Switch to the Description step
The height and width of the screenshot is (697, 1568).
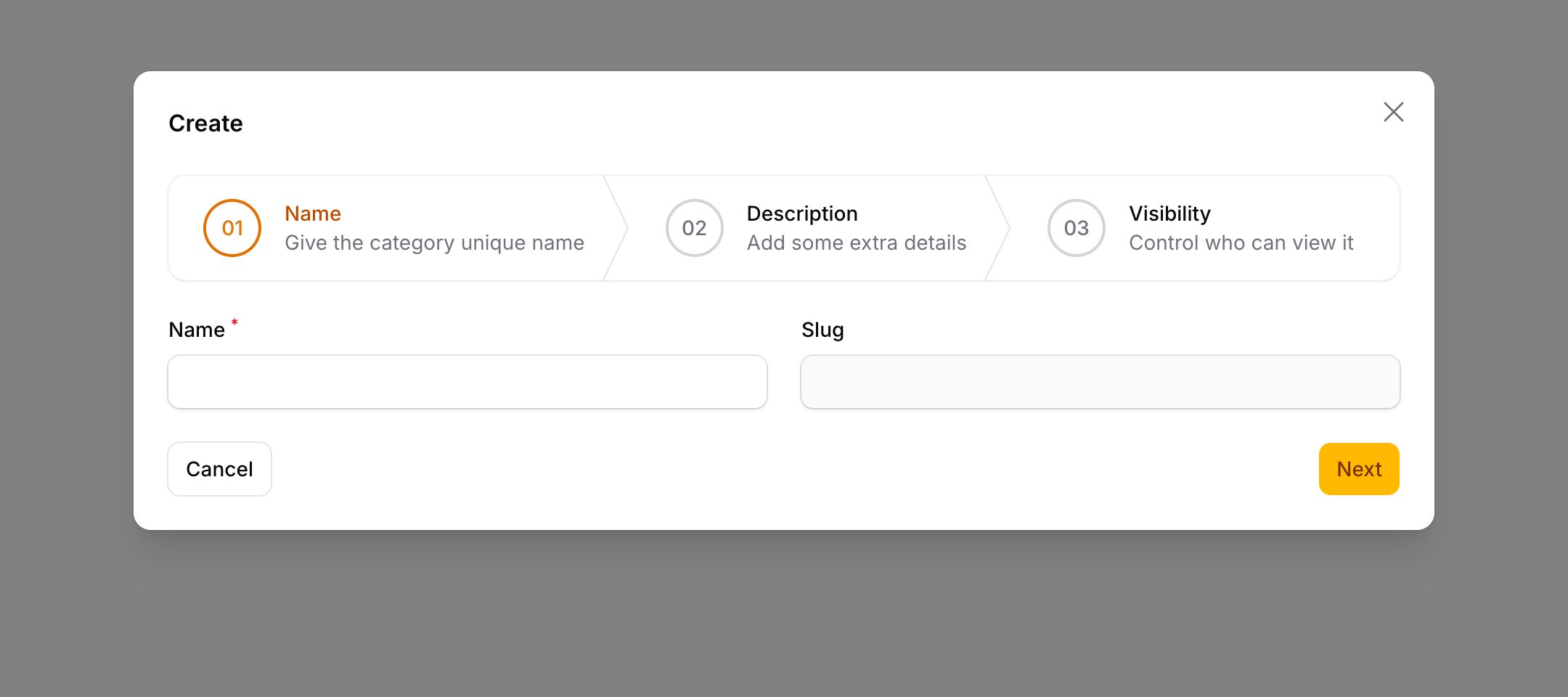[x=801, y=227]
